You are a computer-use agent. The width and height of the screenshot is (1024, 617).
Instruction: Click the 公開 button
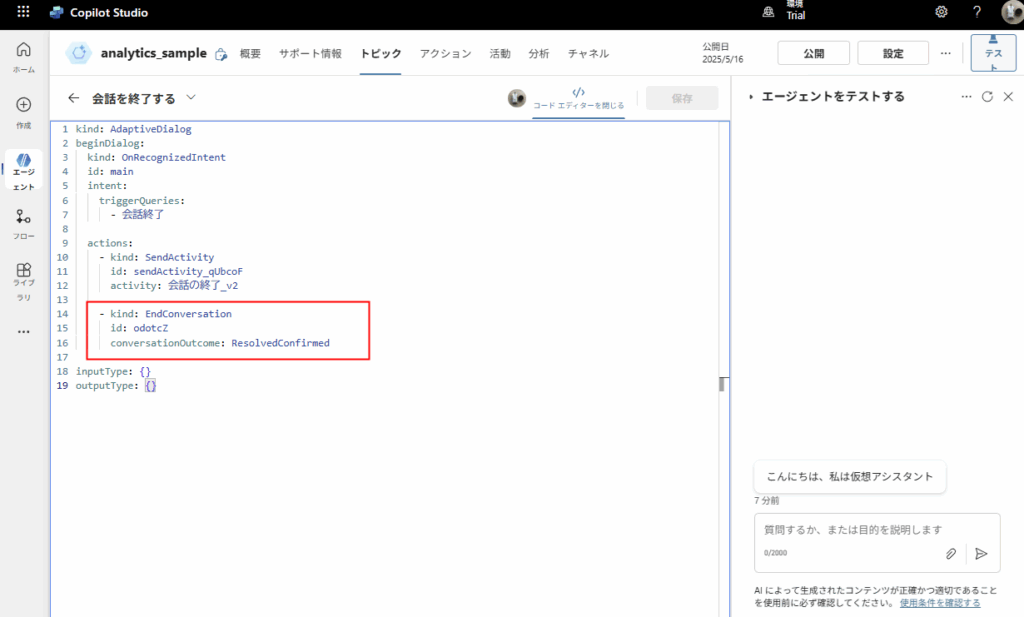pyautogui.click(x=813, y=53)
